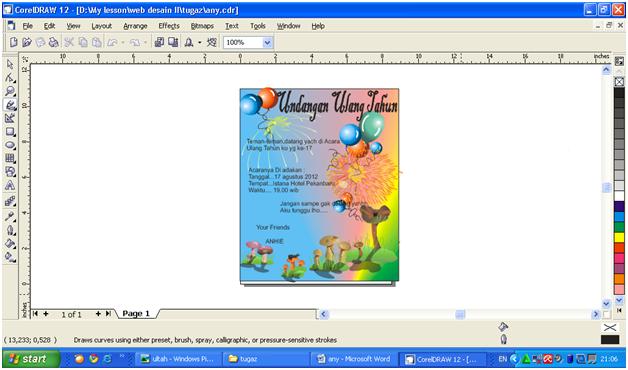Image resolution: width=628 pixels, height=370 pixels.
Task: Click the Application Launcher icon
Action: 189,42
